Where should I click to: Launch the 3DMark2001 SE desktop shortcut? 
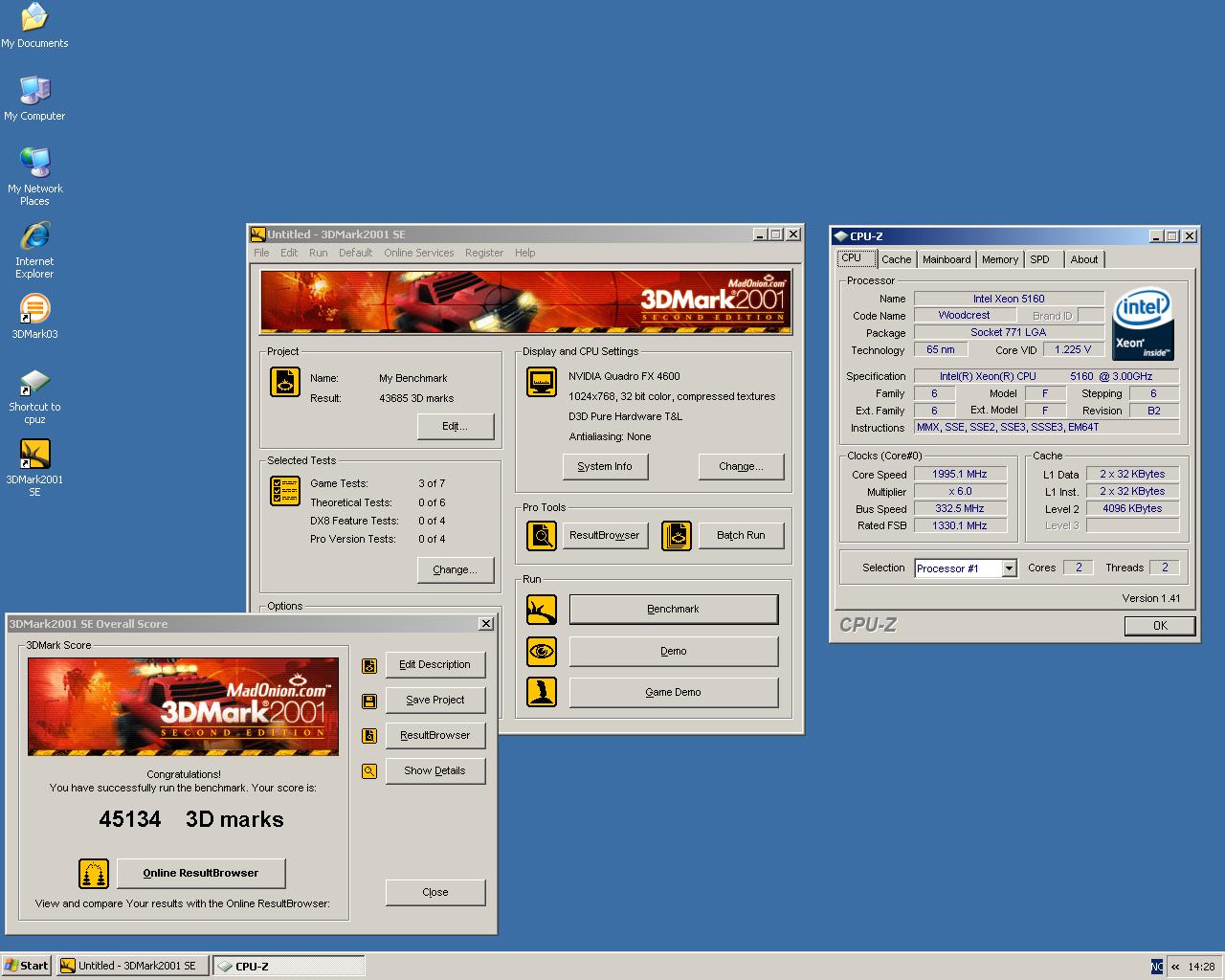34,468
